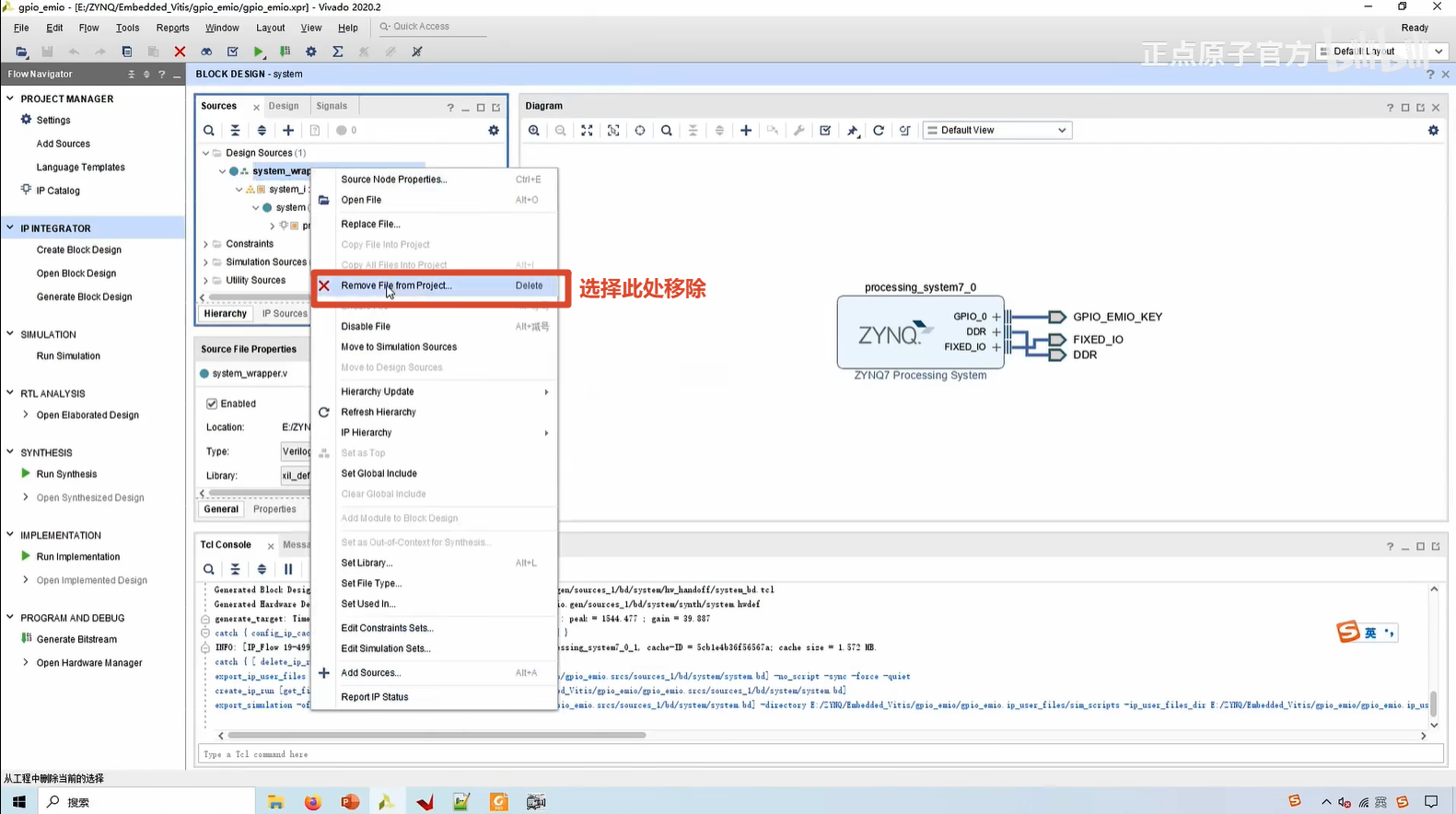This screenshot has height=814, width=1456.
Task: Open Diagram settings gear icon
Action: (1433, 131)
